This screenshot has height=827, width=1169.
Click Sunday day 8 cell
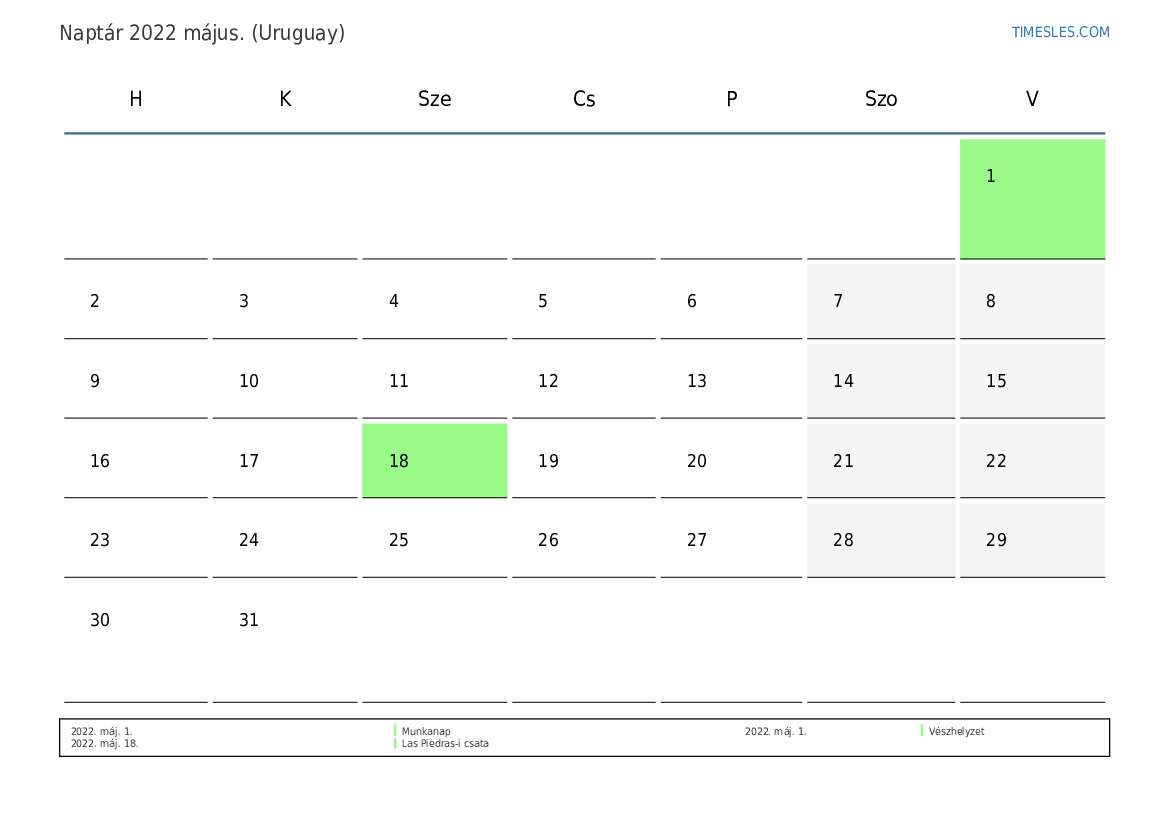click(x=1032, y=301)
